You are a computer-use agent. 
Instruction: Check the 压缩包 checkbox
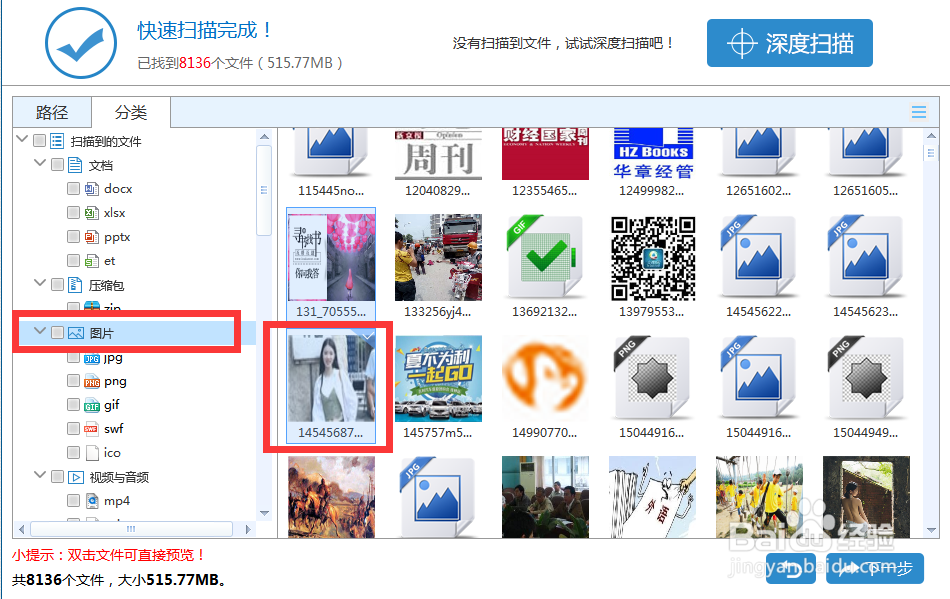tap(58, 284)
